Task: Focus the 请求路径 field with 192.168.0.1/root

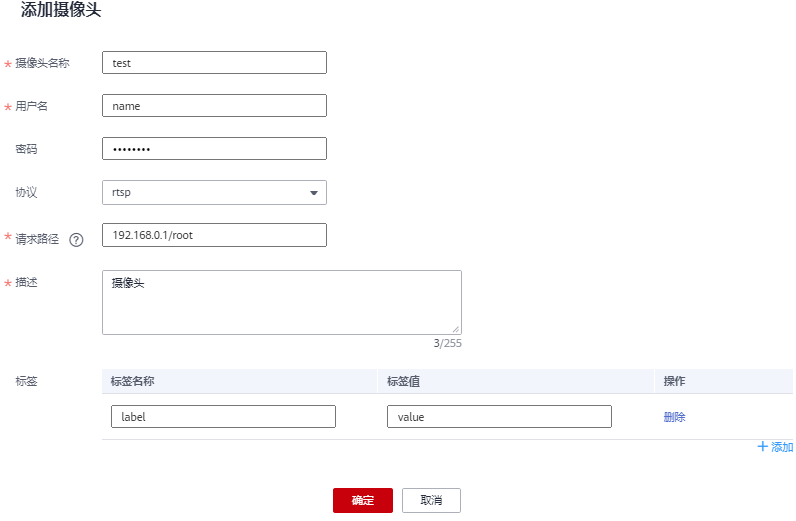Action: point(214,235)
